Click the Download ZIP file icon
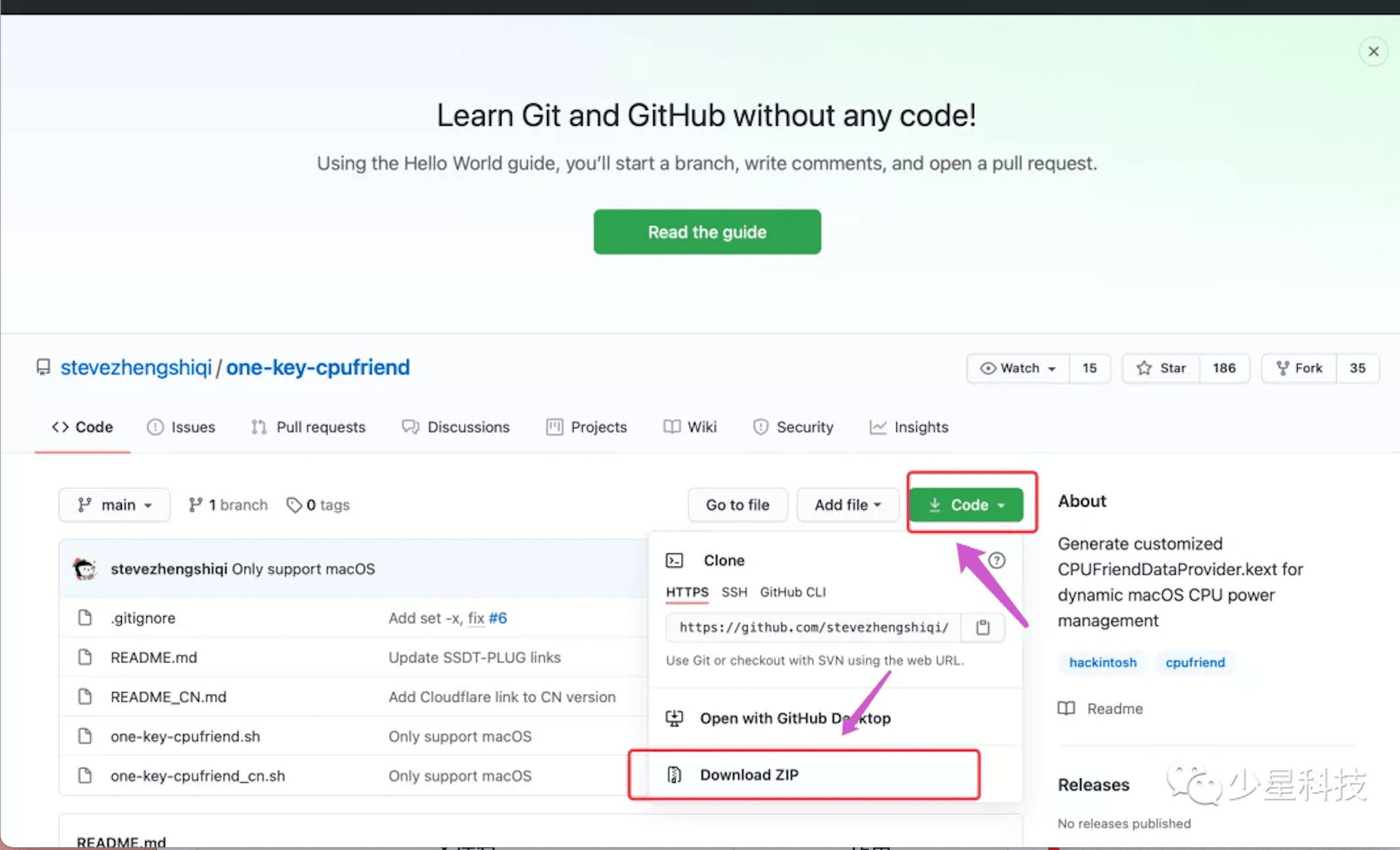1400x850 pixels. coord(674,775)
